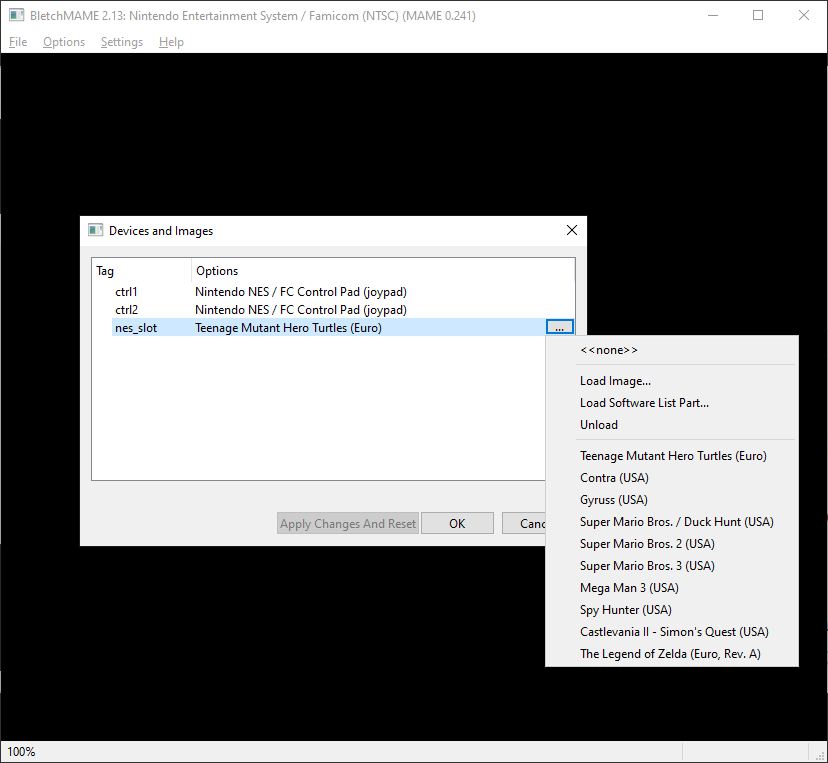
Task: Select the nes_slot tag row
Action: [x=136, y=328]
